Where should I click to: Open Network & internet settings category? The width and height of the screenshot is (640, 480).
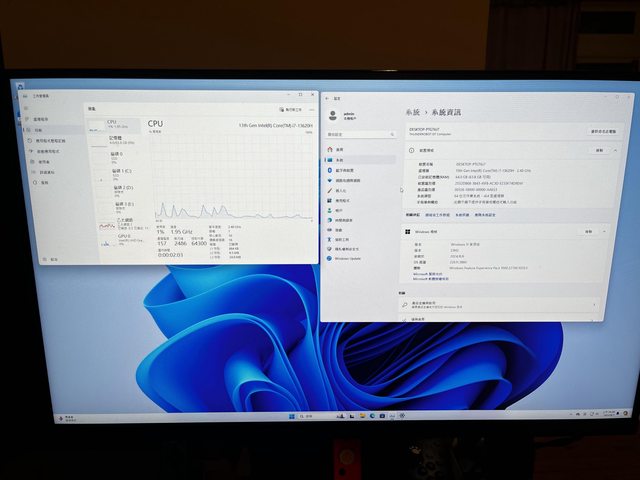pos(349,180)
